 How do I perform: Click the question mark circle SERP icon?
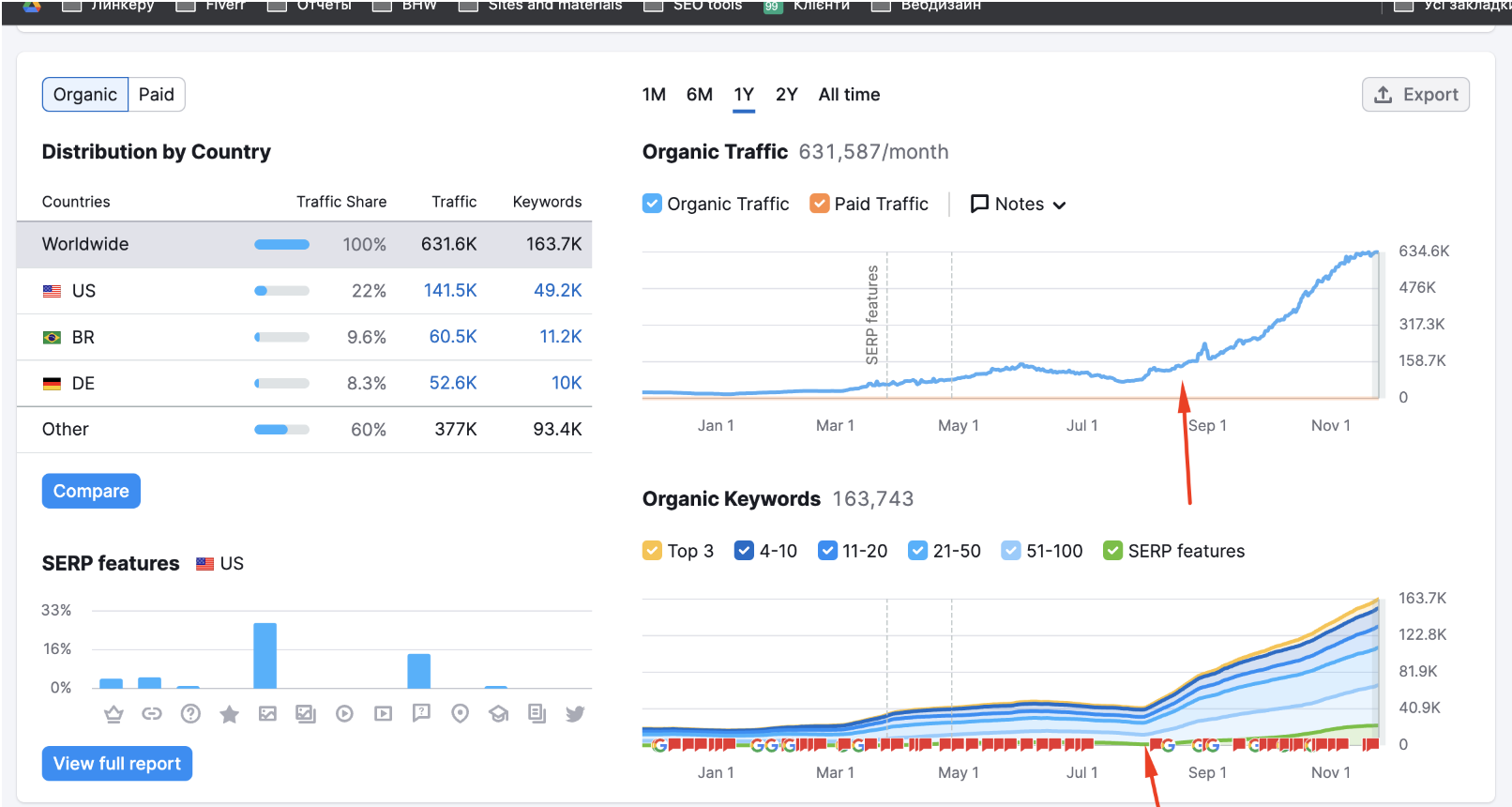(x=190, y=714)
